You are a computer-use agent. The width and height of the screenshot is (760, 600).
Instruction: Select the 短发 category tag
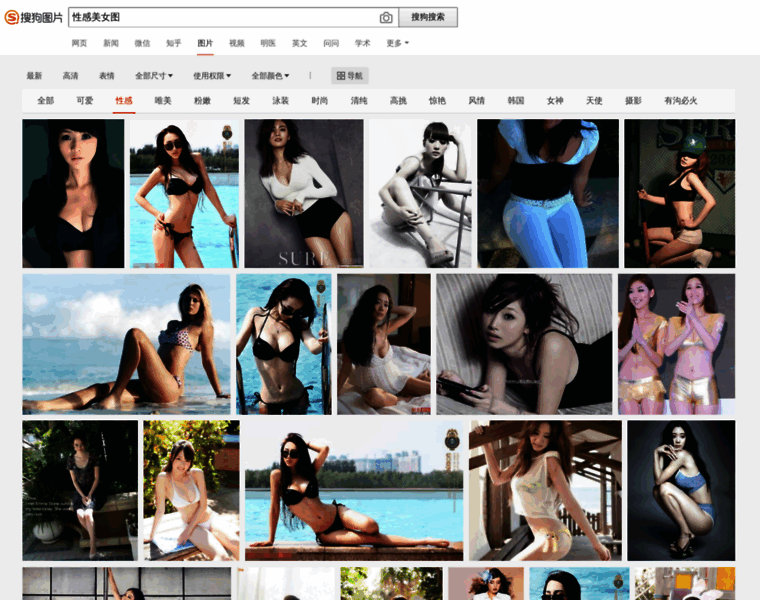241,101
